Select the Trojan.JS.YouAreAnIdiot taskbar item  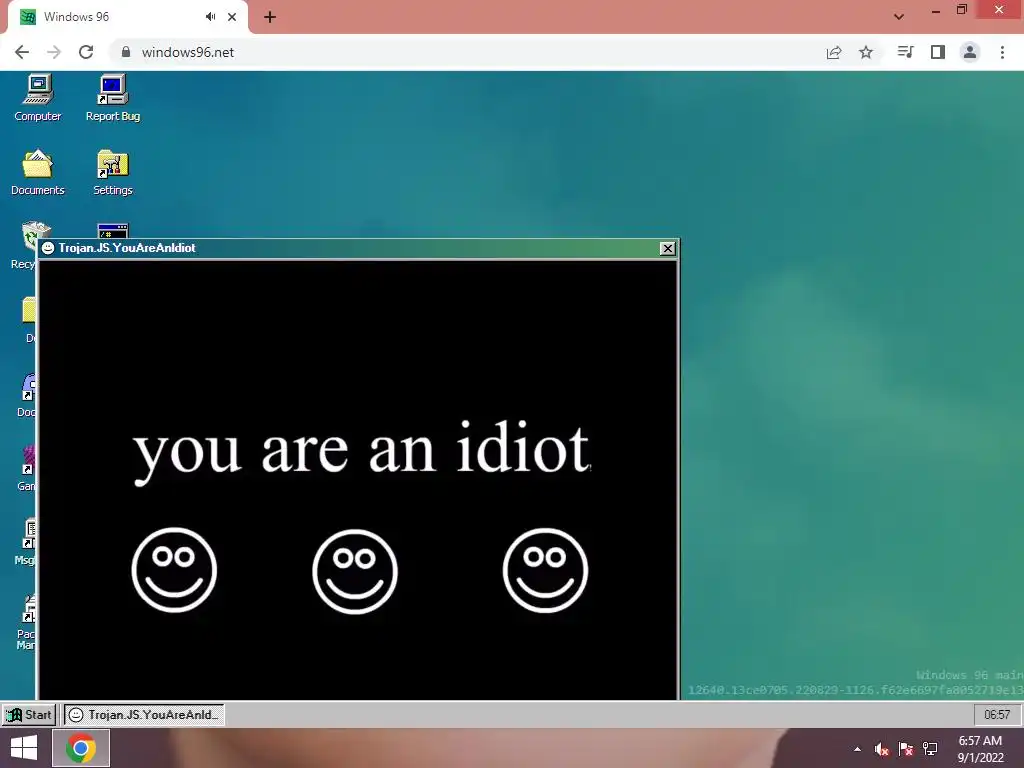(144, 714)
